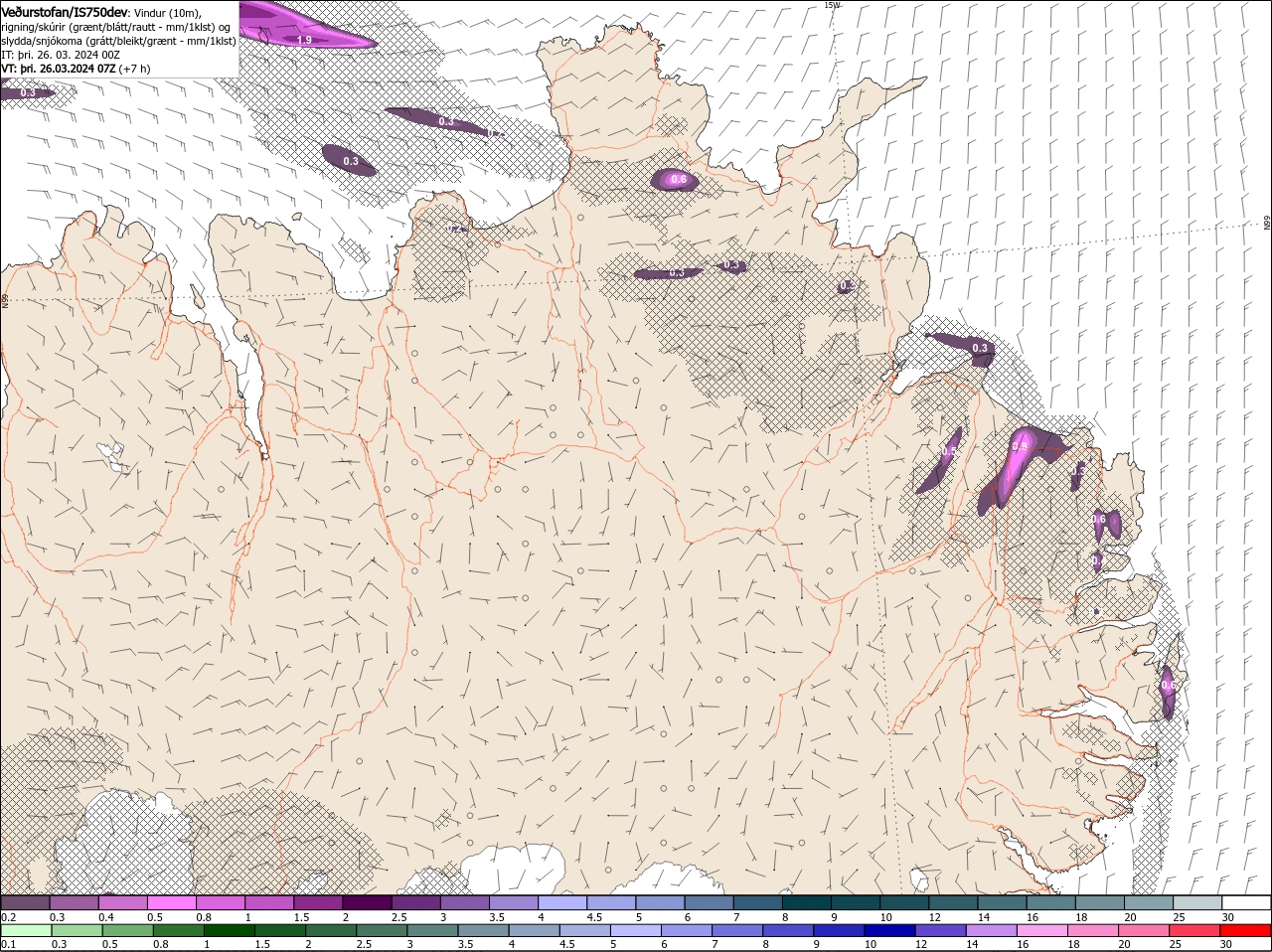Pick the pale lavender 4 swatch in the upper legend row
Screen dimensions: 1272x952
click(x=561, y=902)
